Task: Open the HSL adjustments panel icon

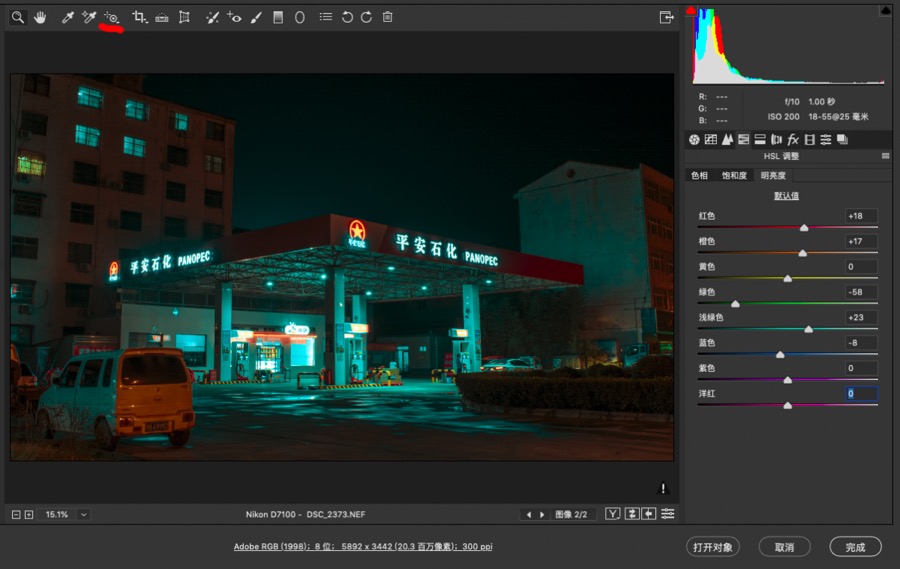Action: (743, 139)
